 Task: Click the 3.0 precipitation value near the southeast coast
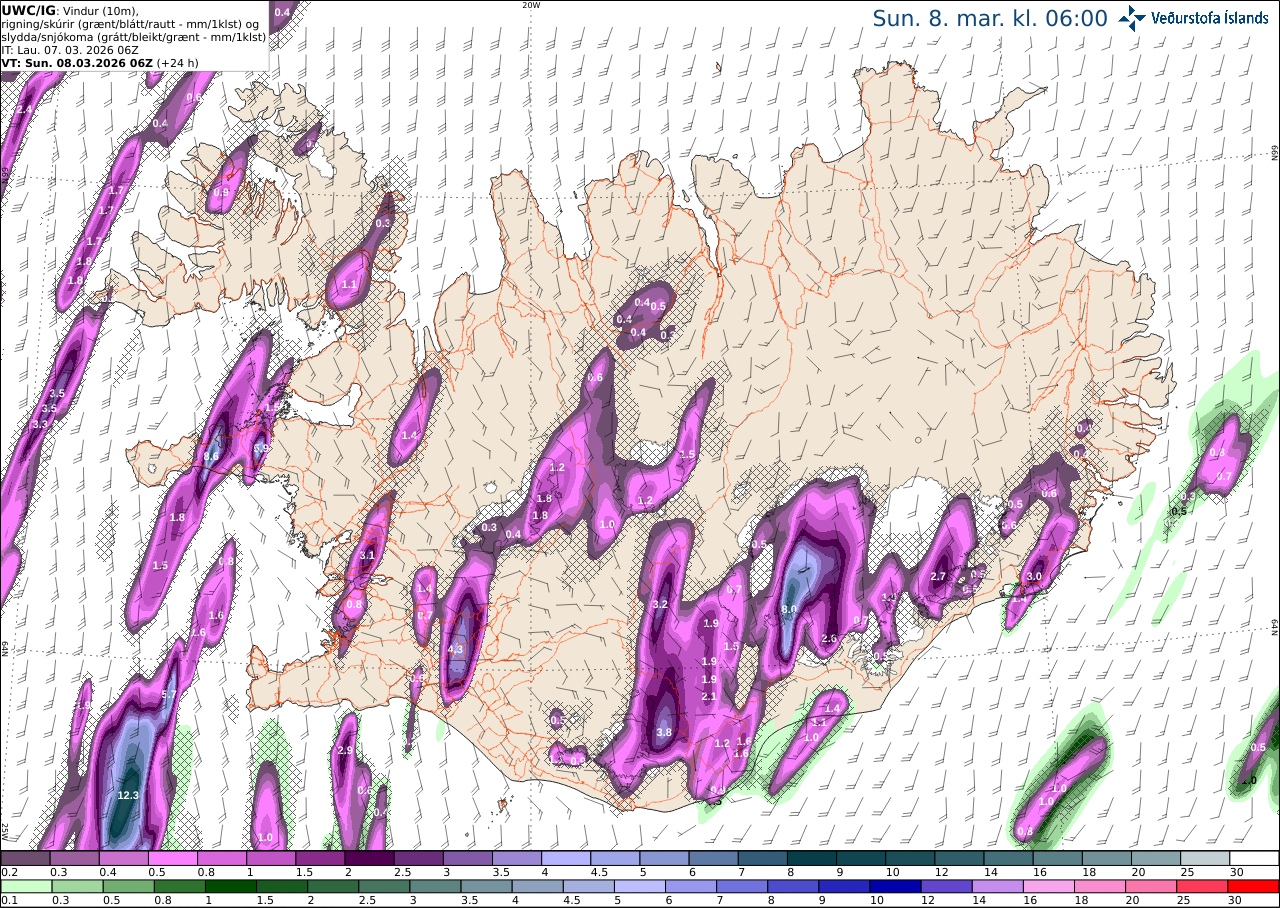1034,577
